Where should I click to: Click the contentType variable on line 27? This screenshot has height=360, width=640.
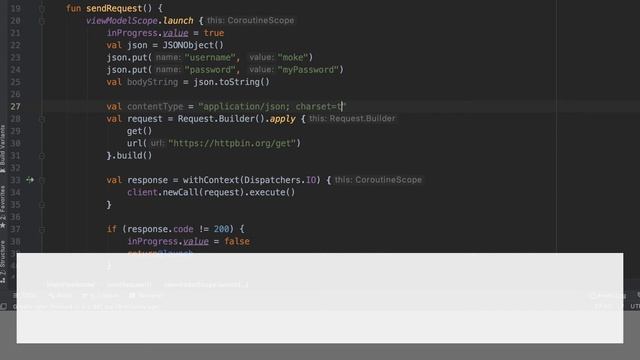pos(155,107)
